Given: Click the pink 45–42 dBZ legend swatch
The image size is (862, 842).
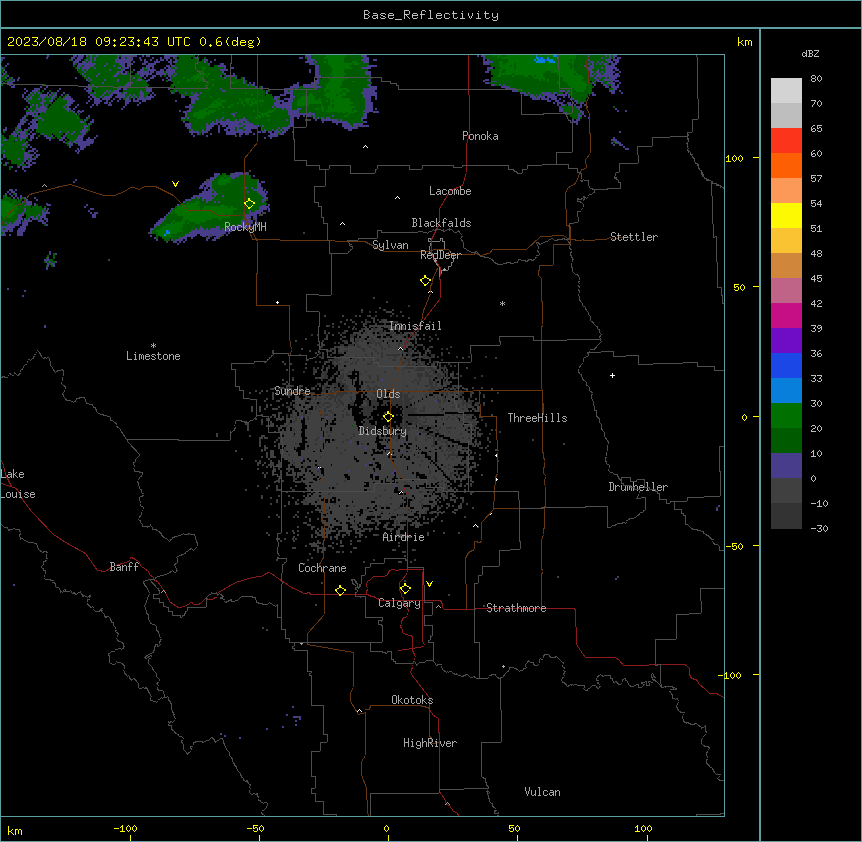Looking at the screenshot, I should click(x=786, y=291).
